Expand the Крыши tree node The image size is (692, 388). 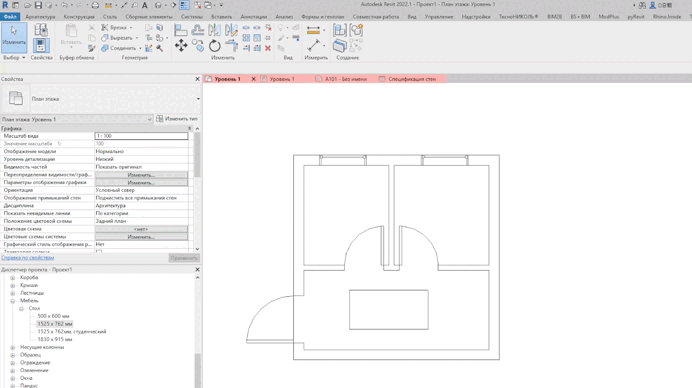click(13, 286)
